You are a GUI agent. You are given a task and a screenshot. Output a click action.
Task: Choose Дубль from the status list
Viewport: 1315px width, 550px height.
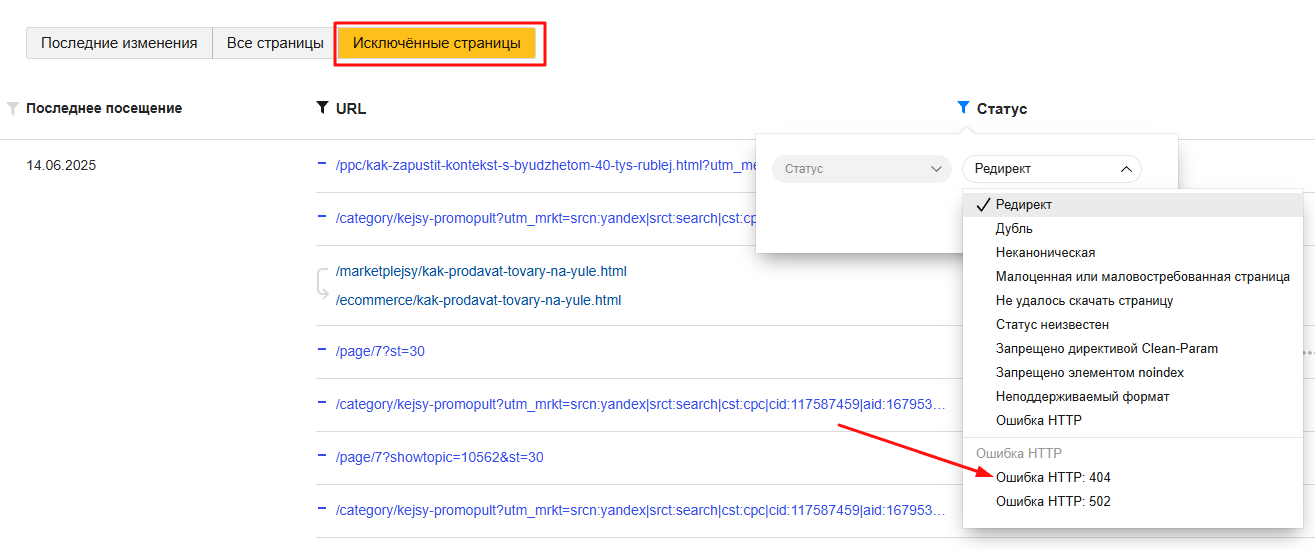(1014, 229)
